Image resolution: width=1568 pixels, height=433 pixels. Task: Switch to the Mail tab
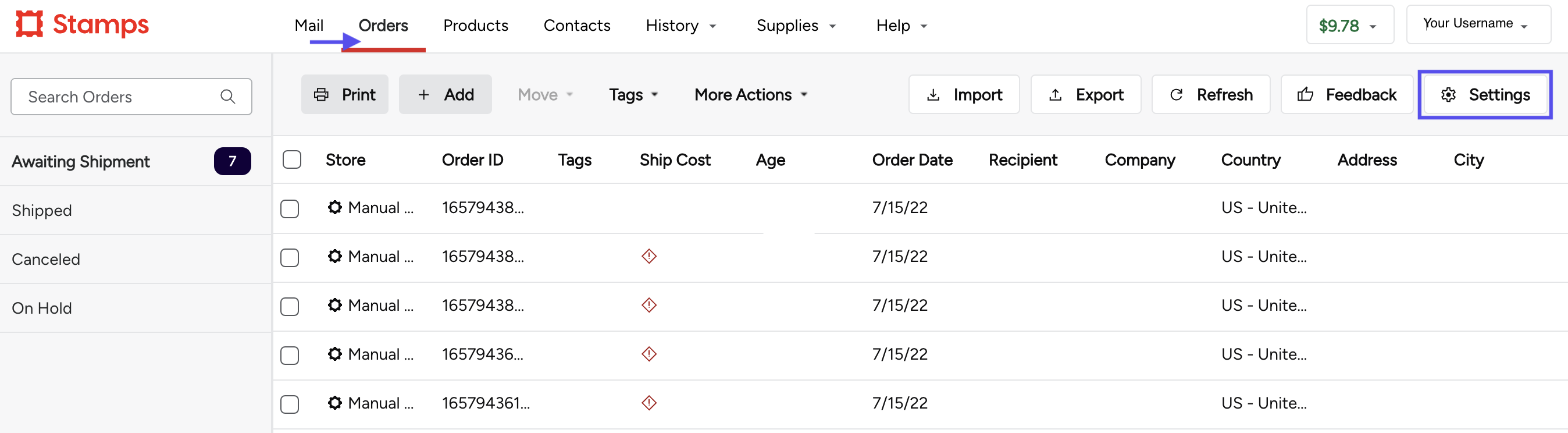pos(309,26)
